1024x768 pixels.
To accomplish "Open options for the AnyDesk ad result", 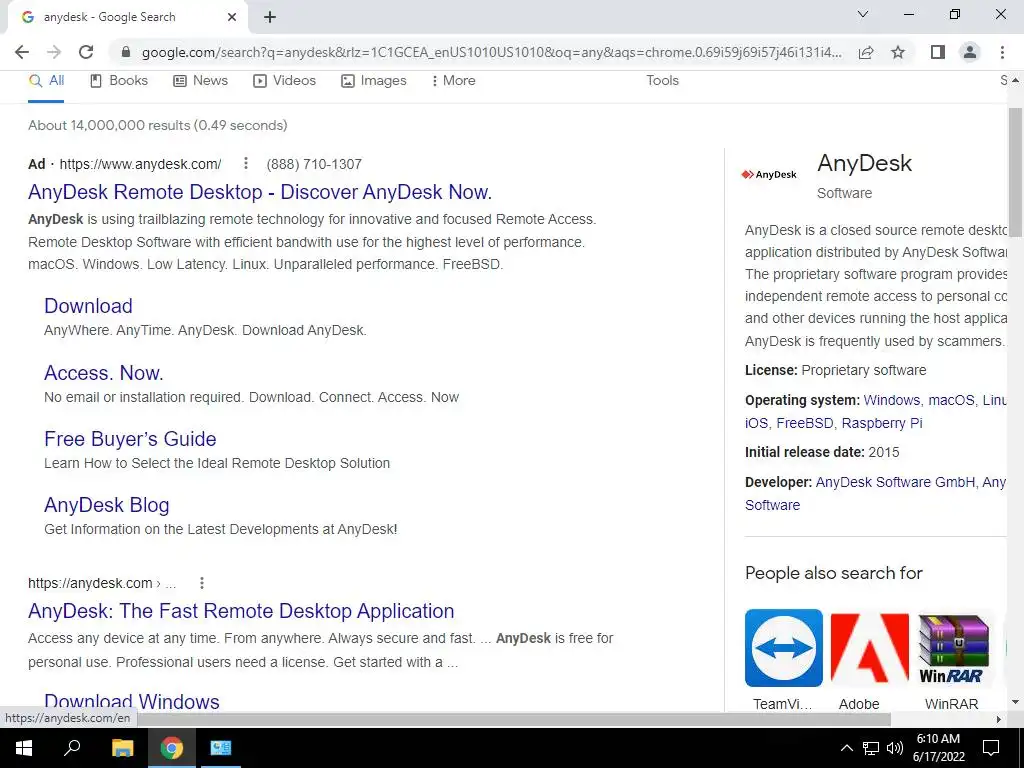I will pos(246,163).
